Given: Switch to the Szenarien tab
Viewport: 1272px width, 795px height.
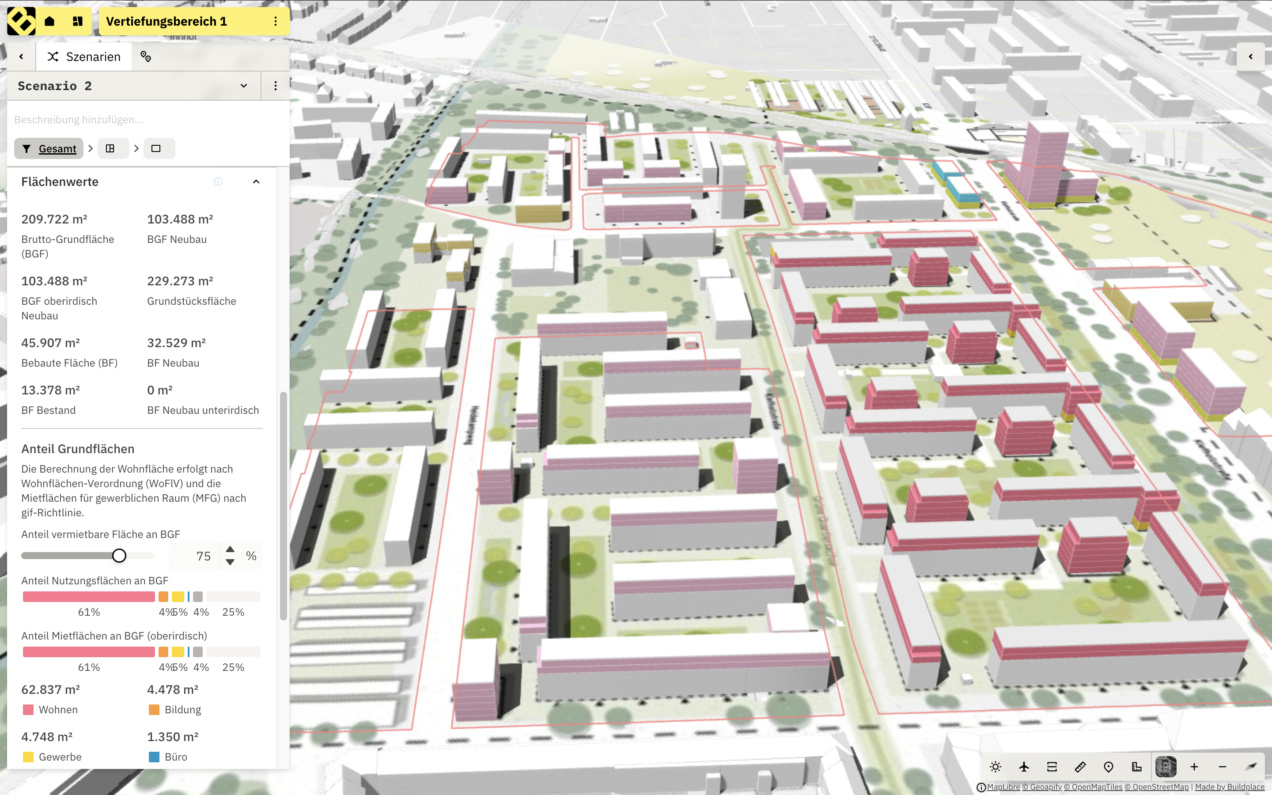Looking at the screenshot, I should point(84,57).
